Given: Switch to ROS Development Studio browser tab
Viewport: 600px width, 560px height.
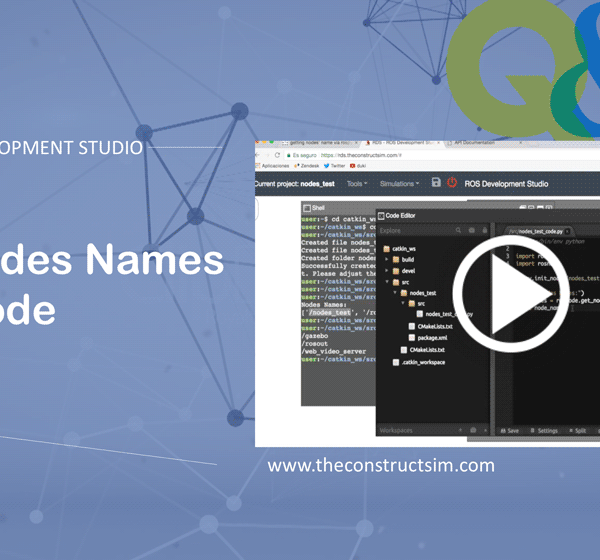Looking at the screenshot, I should [402, 143].
